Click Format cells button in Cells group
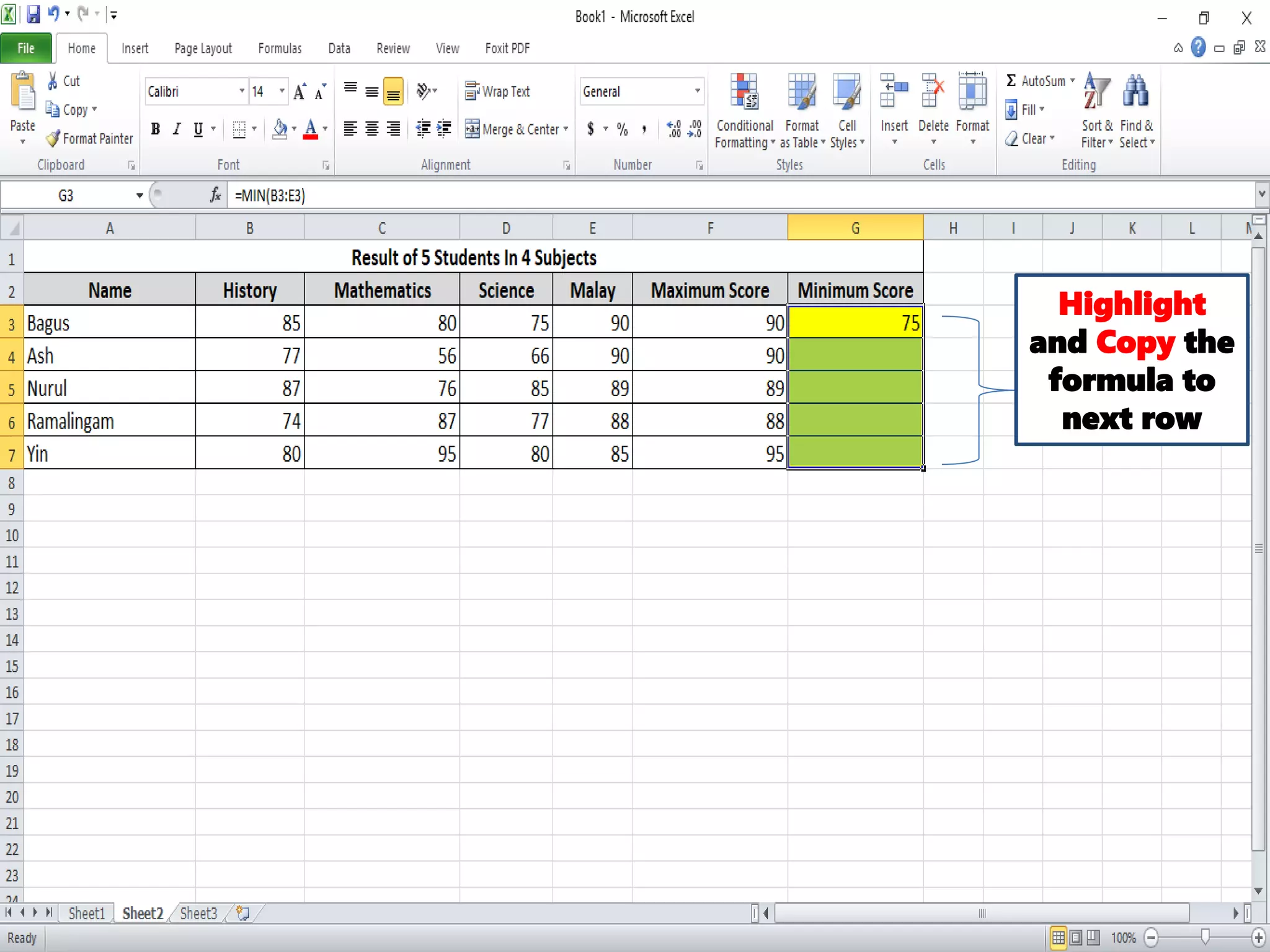1270x952 pixels. click(x=972, y=109)
